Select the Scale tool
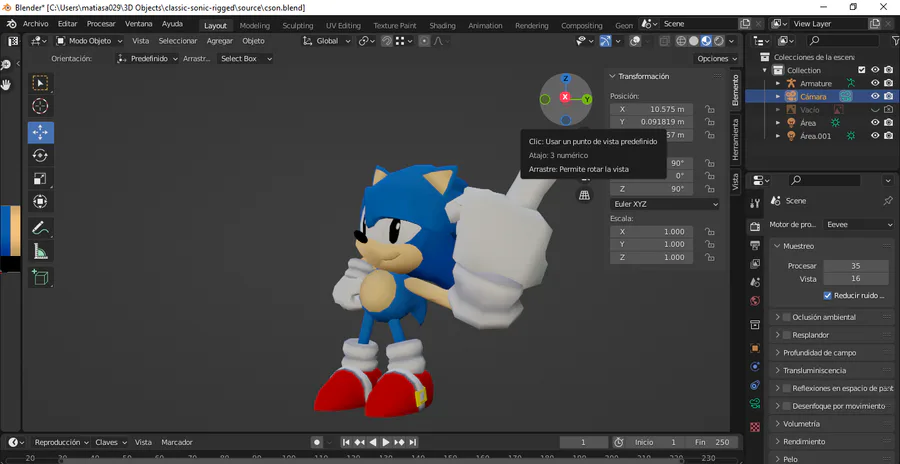This screenshot has height=464, width=900. [x=40, y=179]
